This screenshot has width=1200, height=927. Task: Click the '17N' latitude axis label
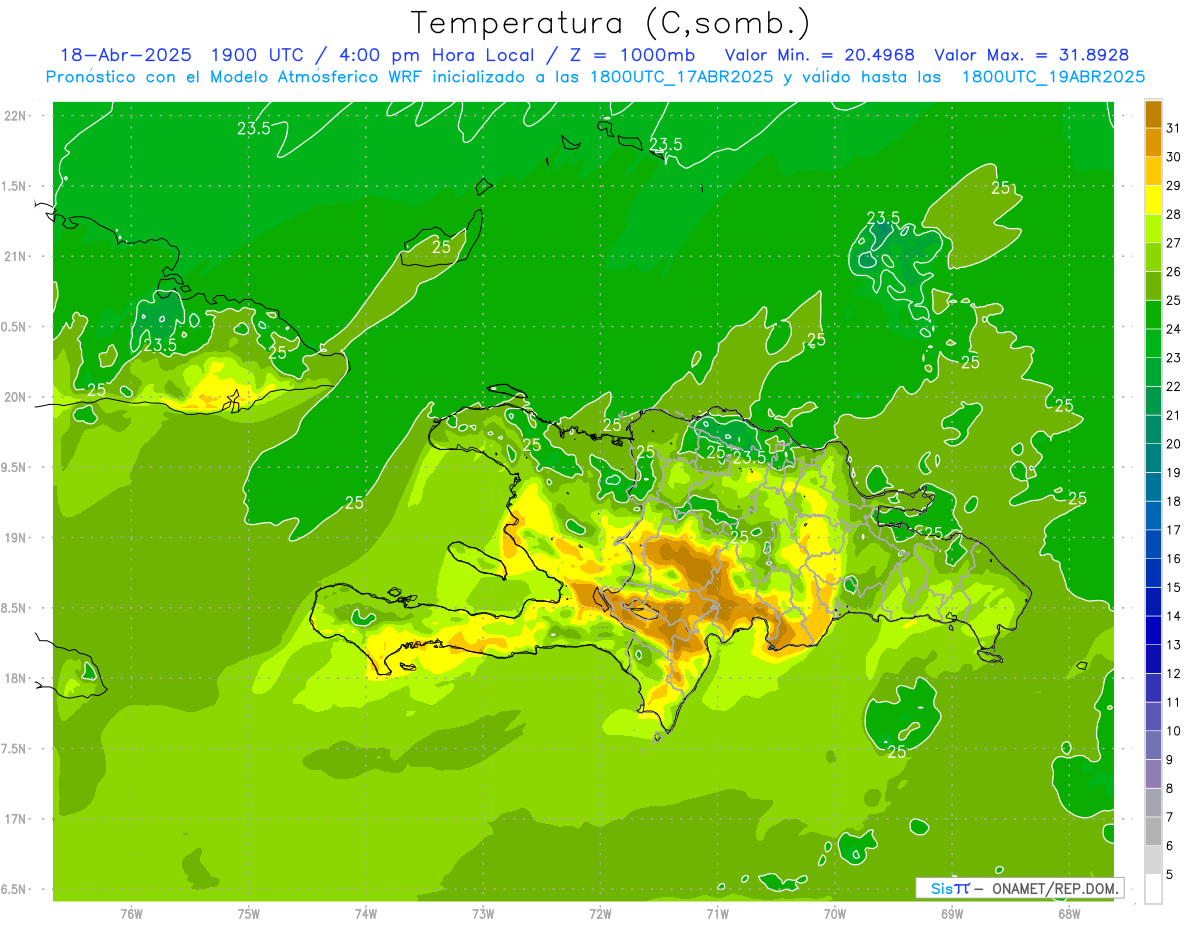pos(15,819)
